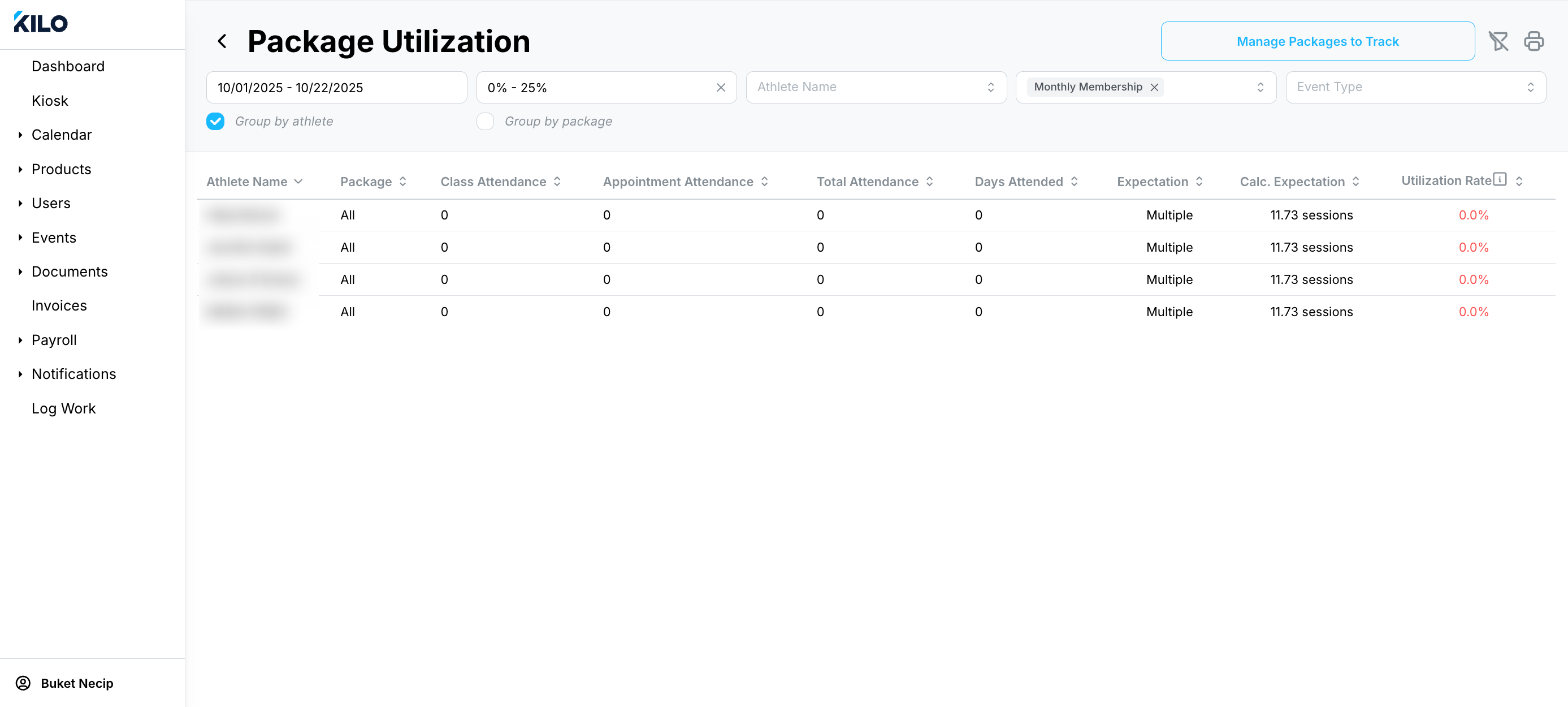Click the date range field 10/01/2025 - 10/22/2025
The height and width of the screenshot is (707, 1568).
coord(336,88)
